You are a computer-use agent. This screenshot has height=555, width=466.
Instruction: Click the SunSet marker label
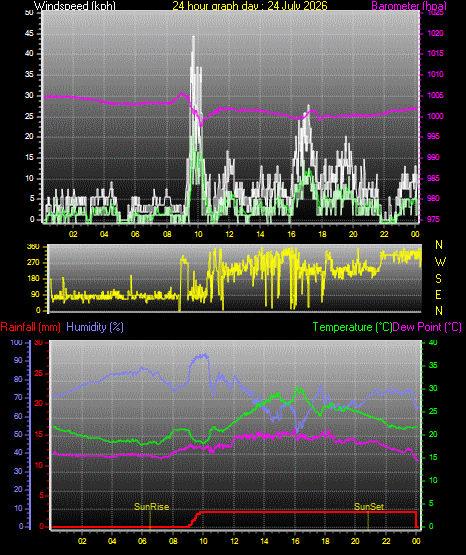(369, 507)
